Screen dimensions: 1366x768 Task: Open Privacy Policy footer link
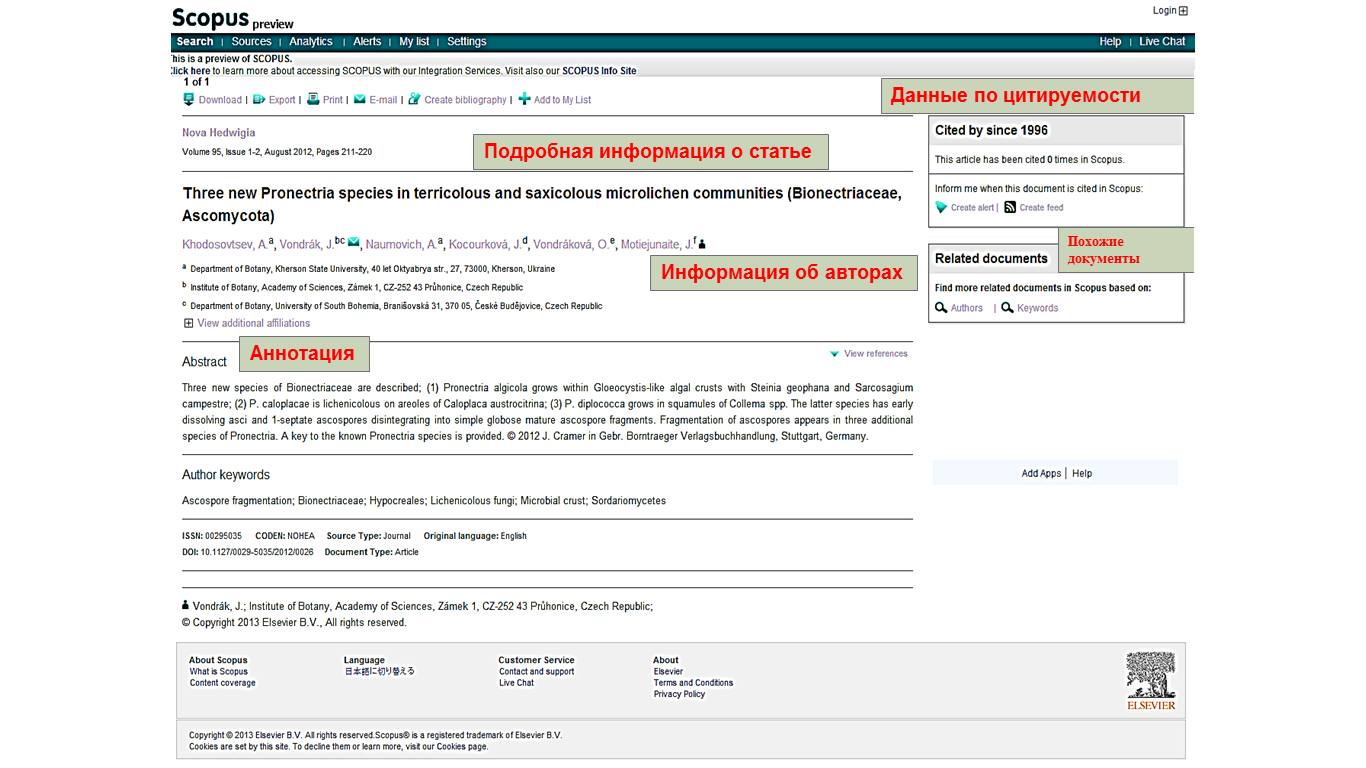tap(680, 694)
